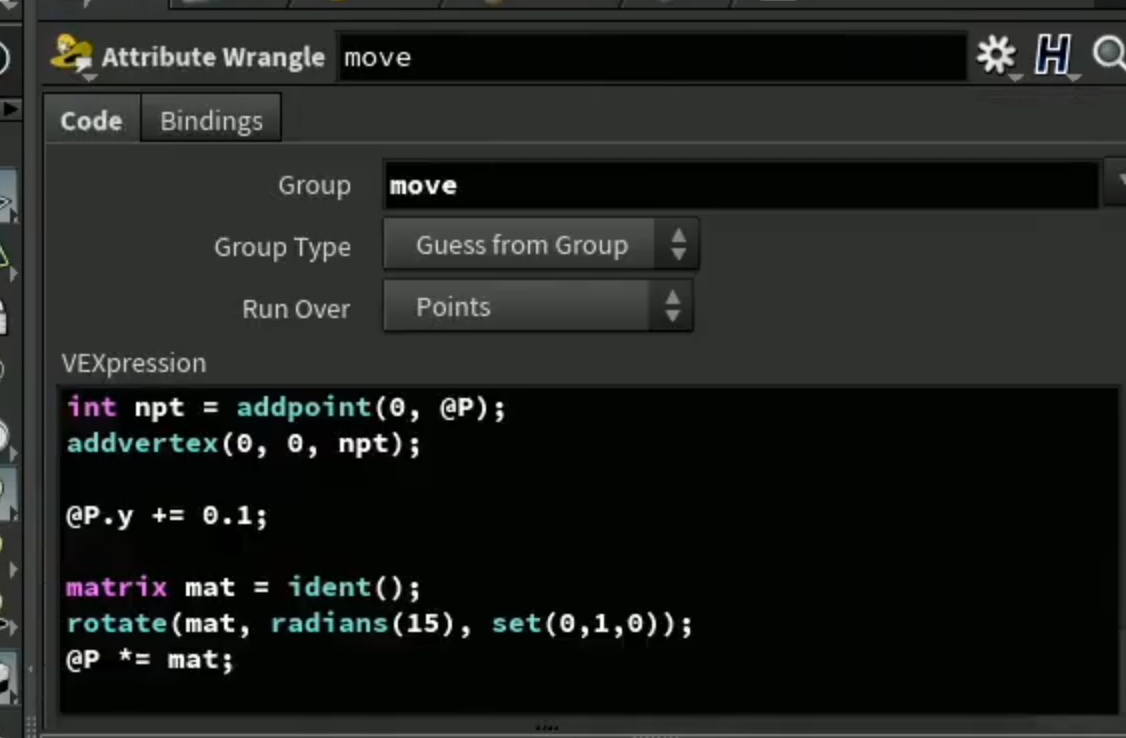This screenshot has height=738, width=1126.
Task: Click the magnifier search icon
Action: (x=1109, y=55)
